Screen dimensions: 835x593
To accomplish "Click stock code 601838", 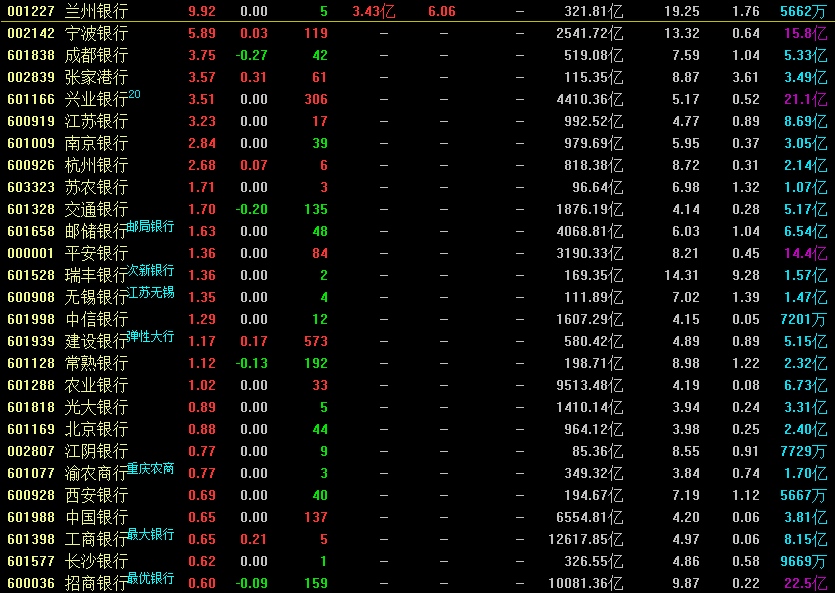I will (31, 55).
